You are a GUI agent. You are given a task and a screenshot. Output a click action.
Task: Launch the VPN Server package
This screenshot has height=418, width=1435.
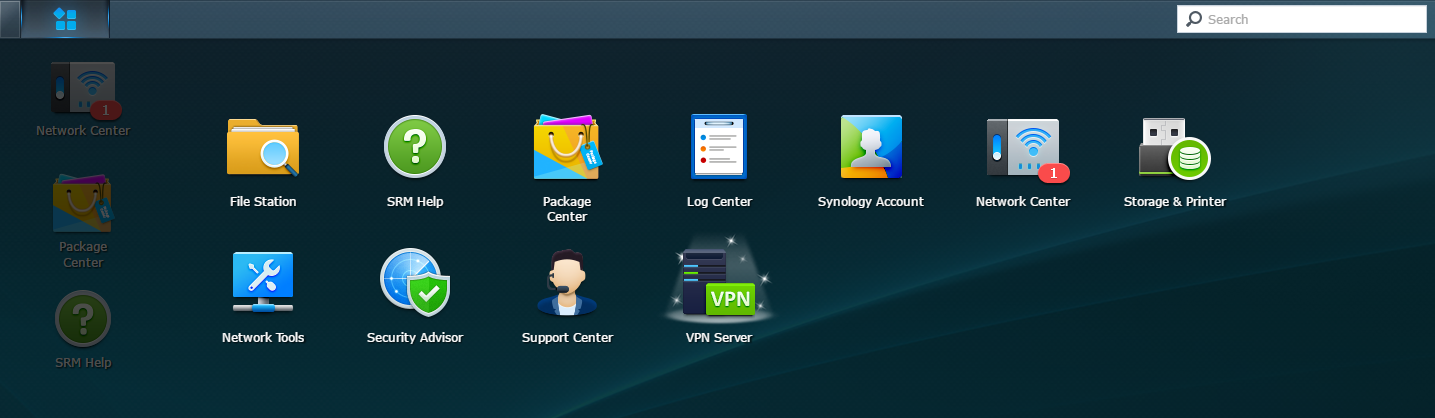719,283
